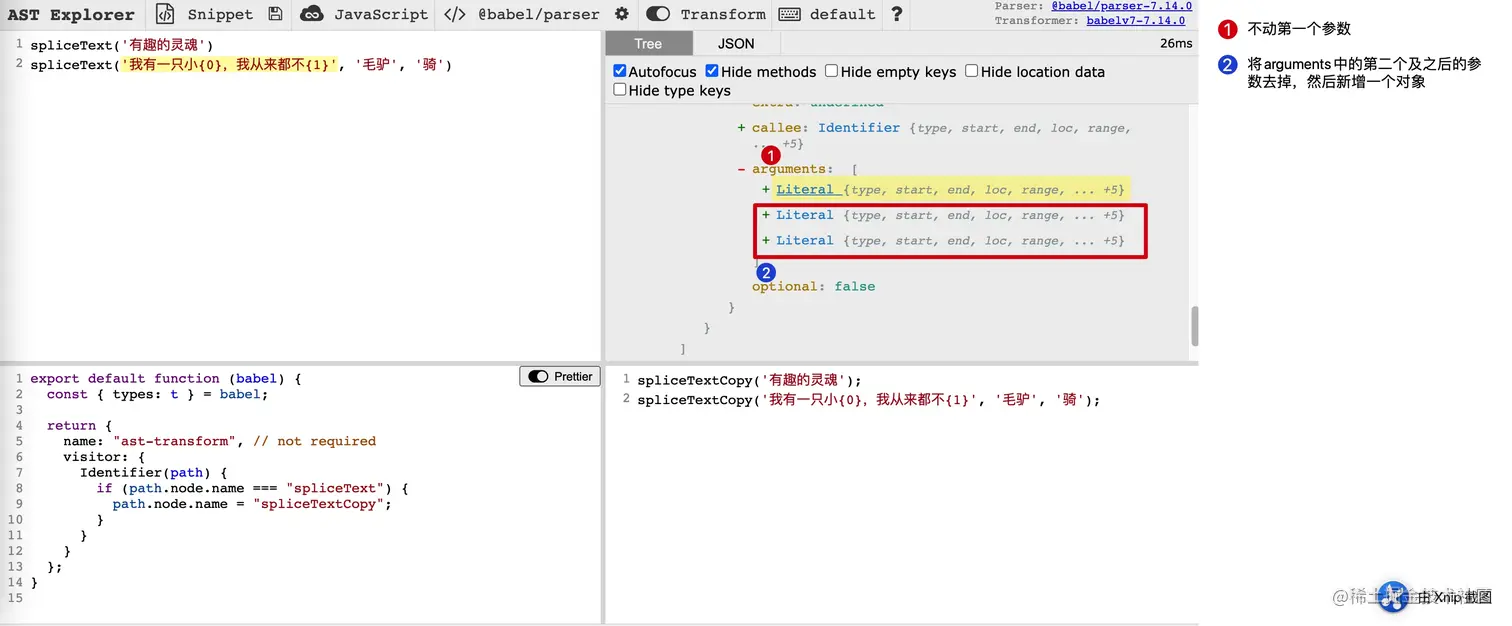The height and width of the screenshot is (626, 1512).
Task: Open the Snippet menu icon
Action: 166,14
